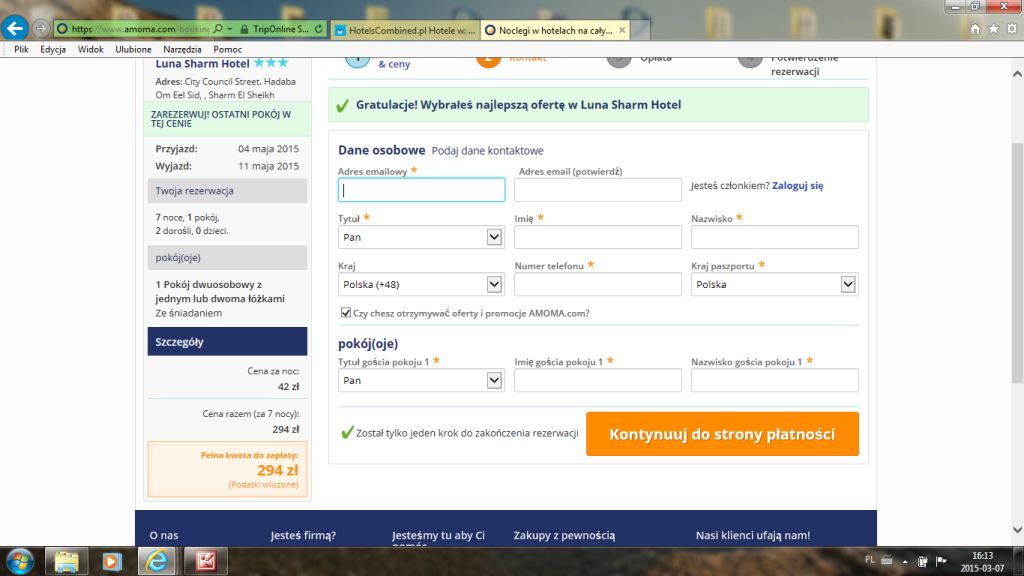This screenshot has height=576, width=1024.
Task: Click the Kontynuuj do strony płatności button
Action: coord(722,434)
